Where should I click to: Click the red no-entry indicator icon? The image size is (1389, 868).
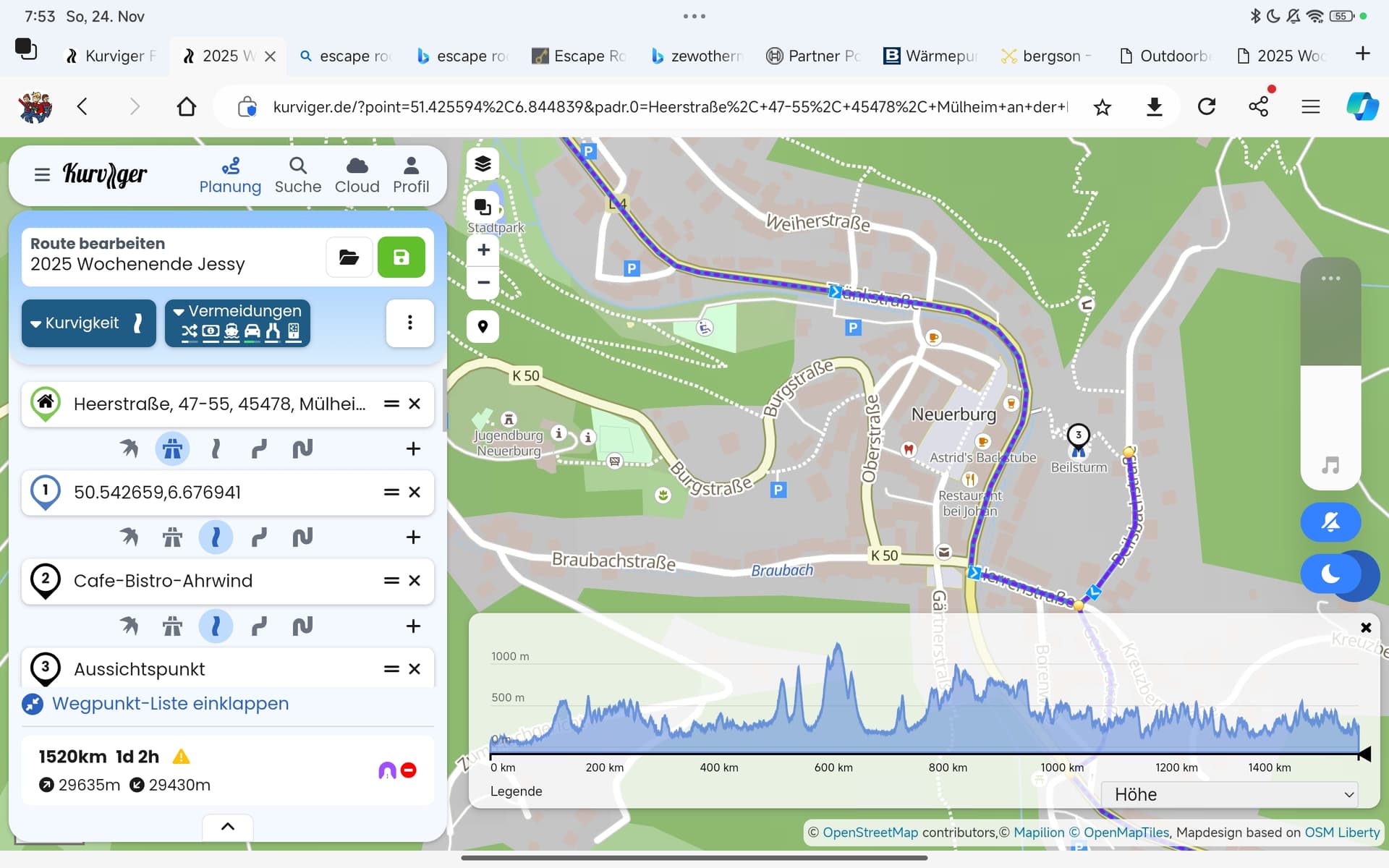click(x=409, y=770)
